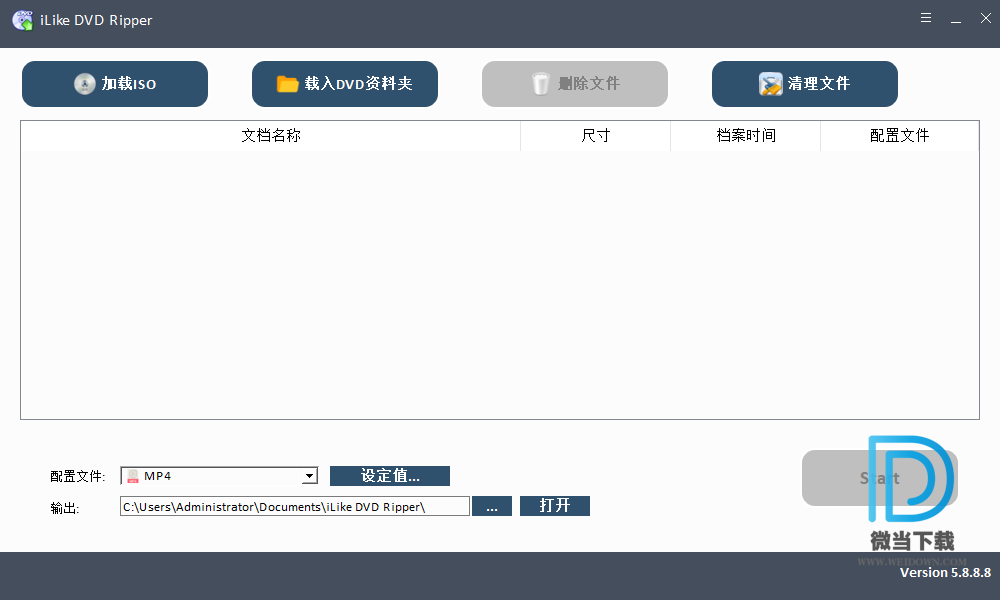Click the 尺寸 column header
Viewport: 1000px width, 600px height.
595,136
